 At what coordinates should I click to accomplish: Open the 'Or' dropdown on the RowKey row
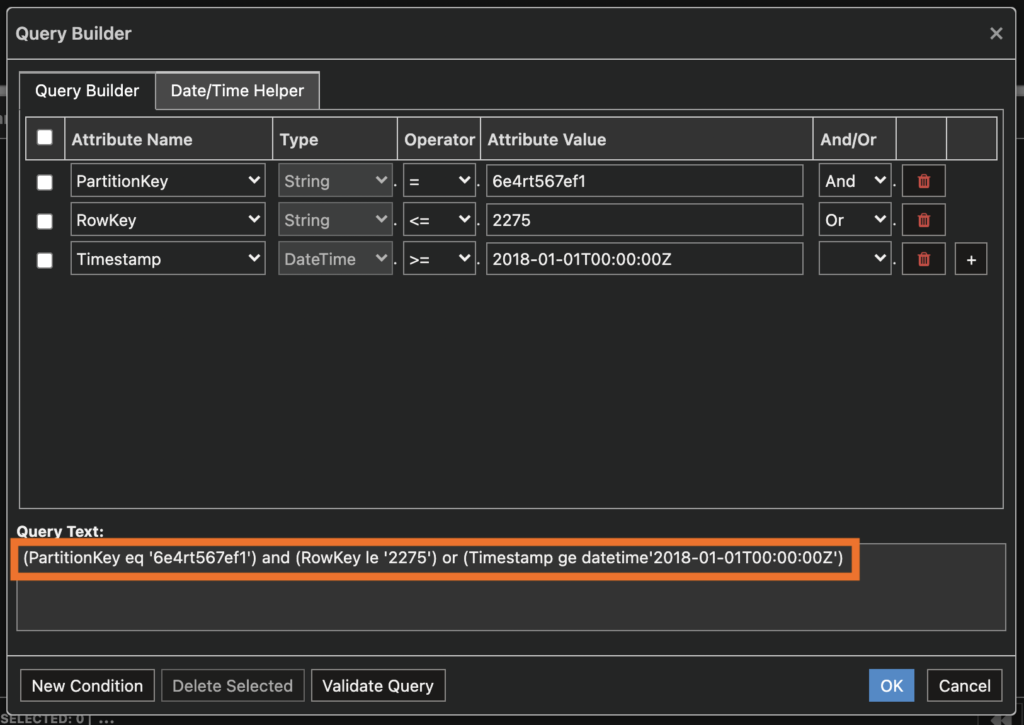(x=853, y=219)
